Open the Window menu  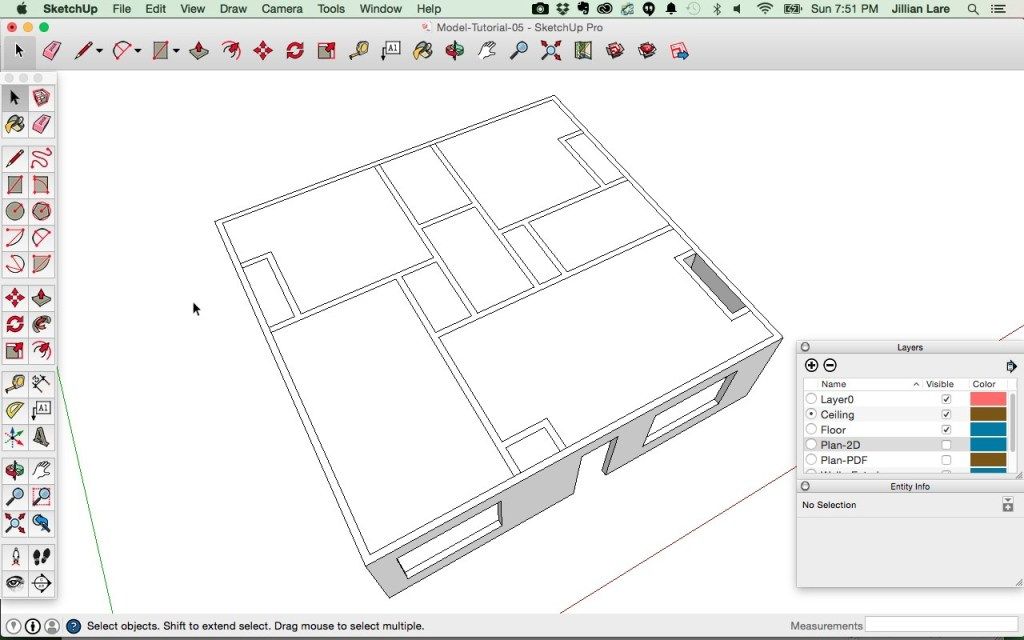[380, 9]
